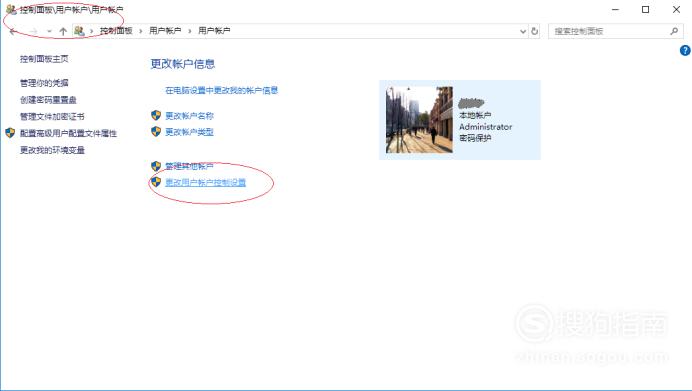
Task: Click shield icon beside 更改帐户名称
Action: (156, 115)
